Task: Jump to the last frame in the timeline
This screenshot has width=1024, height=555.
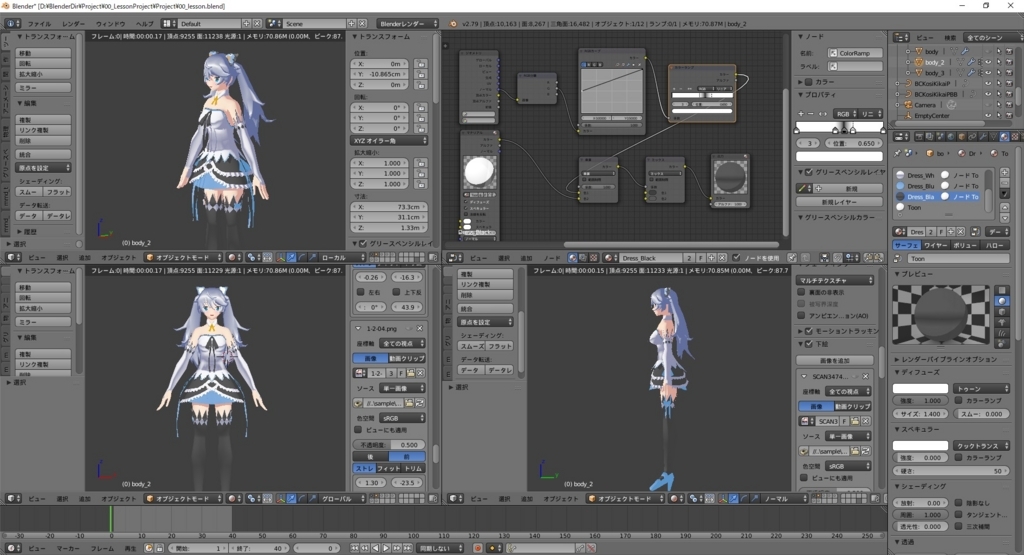Action: [407, 548]
